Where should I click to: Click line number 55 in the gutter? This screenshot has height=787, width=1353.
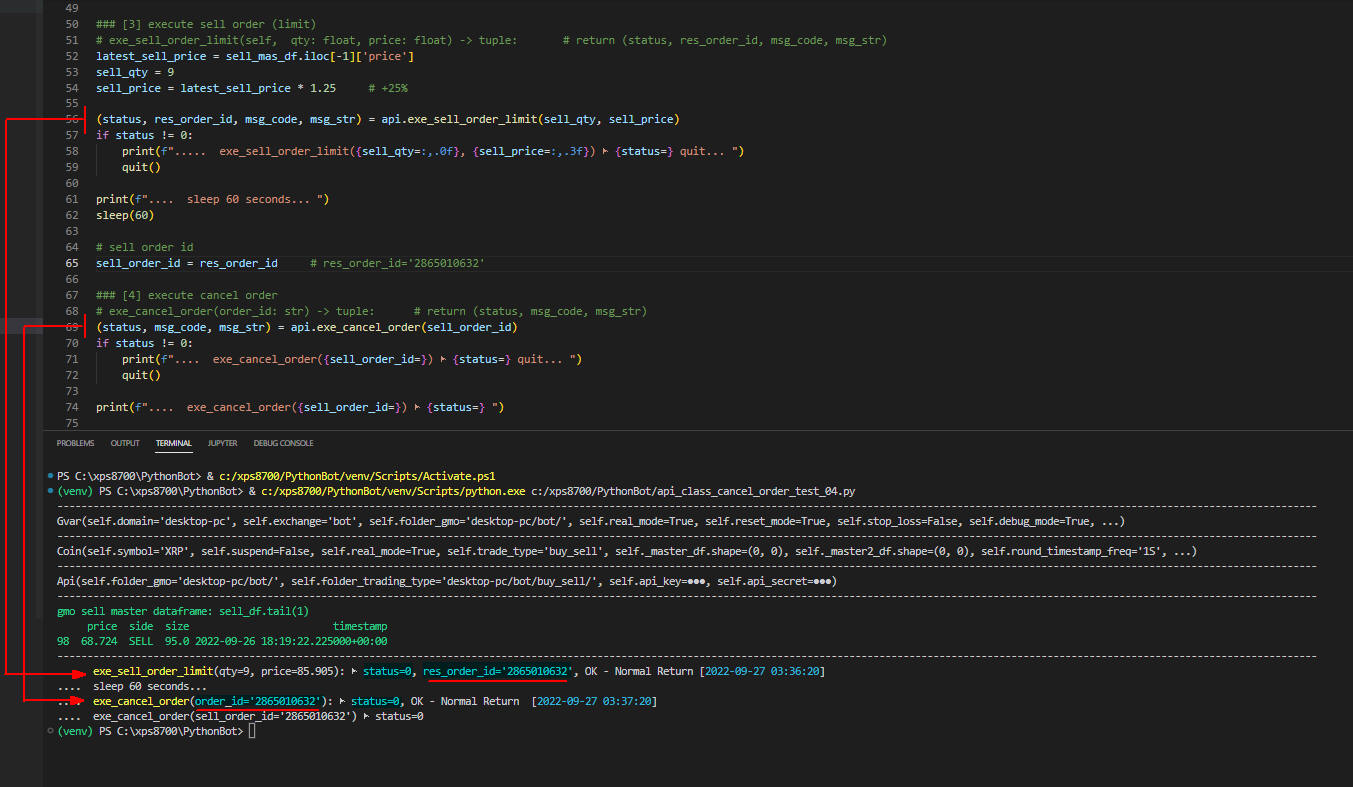pyautogui.click(x=71, y=103)
